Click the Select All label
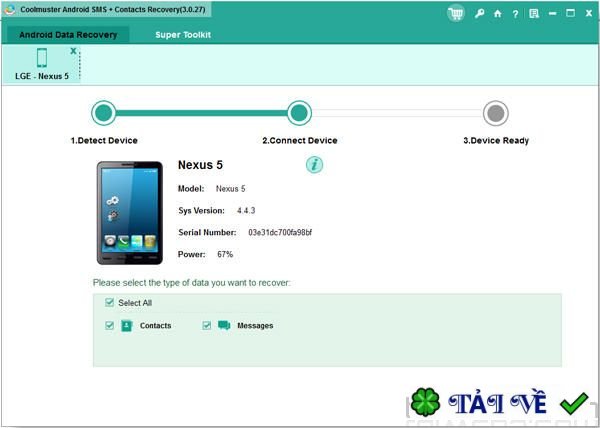The height and width of the screenshot is (428, 600). pos(135,303)
